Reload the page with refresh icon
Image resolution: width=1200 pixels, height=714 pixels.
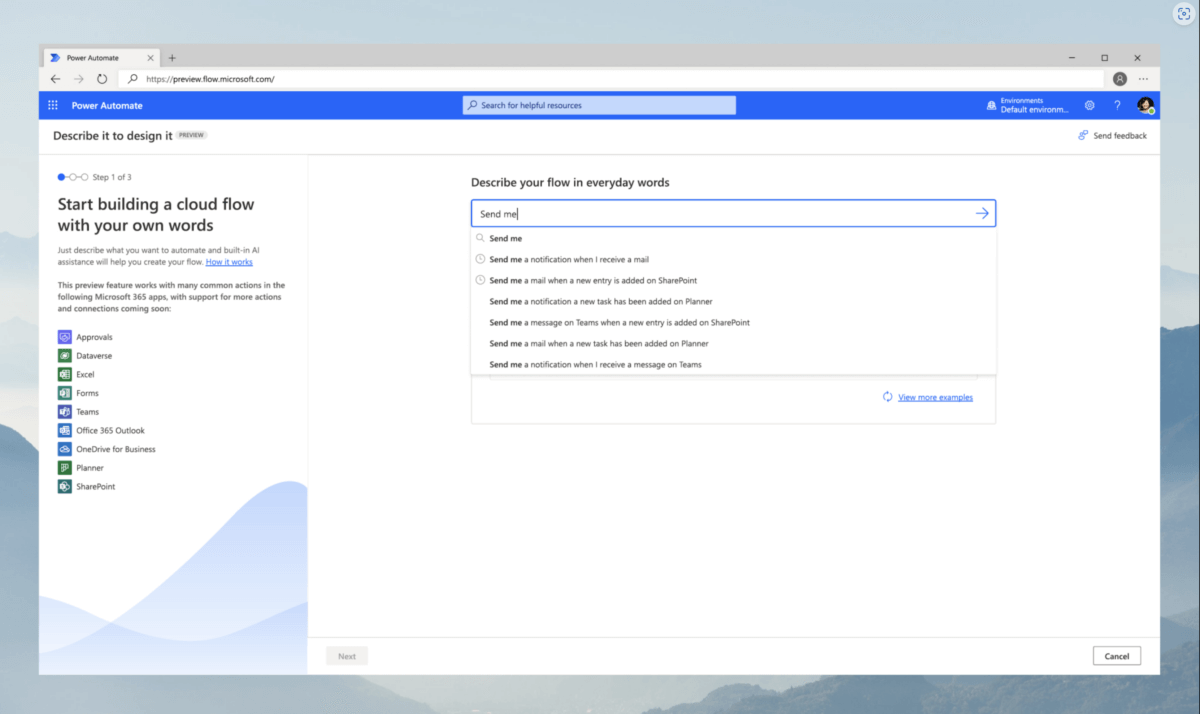coord(102,79)
